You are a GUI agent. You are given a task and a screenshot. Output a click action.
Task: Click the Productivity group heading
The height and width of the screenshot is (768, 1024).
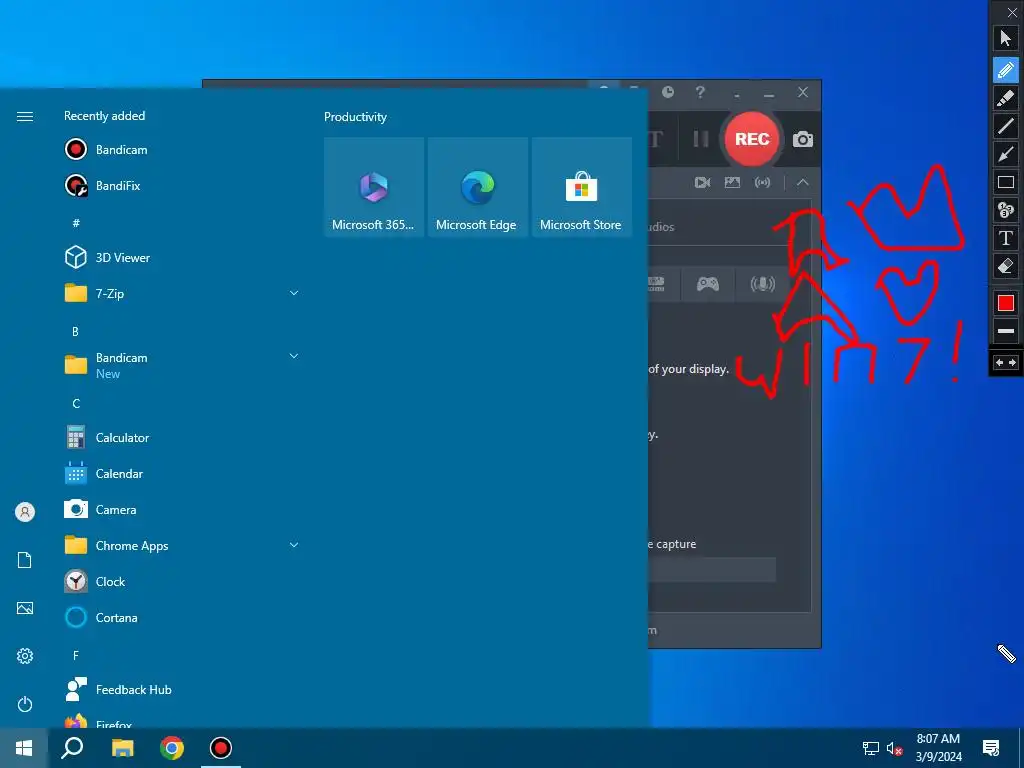[355, 117]
